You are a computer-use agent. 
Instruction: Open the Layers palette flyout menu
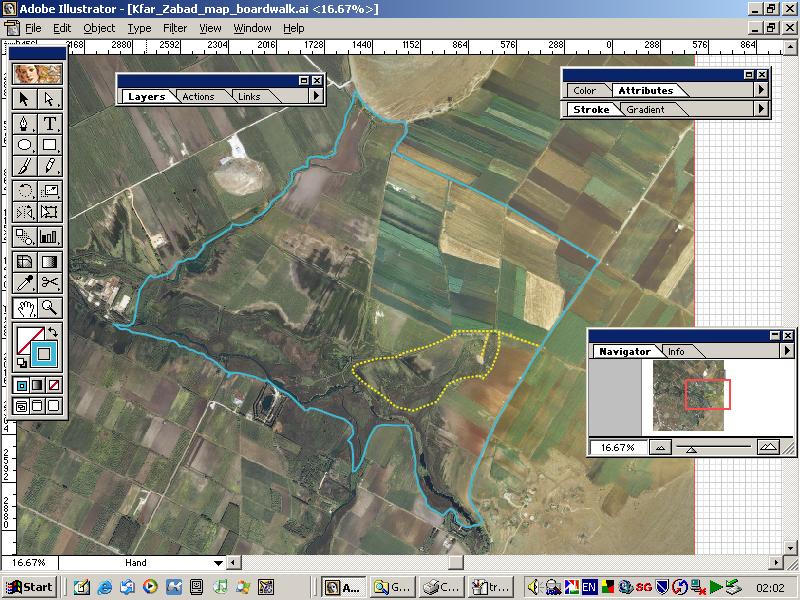tap(316, 96)
